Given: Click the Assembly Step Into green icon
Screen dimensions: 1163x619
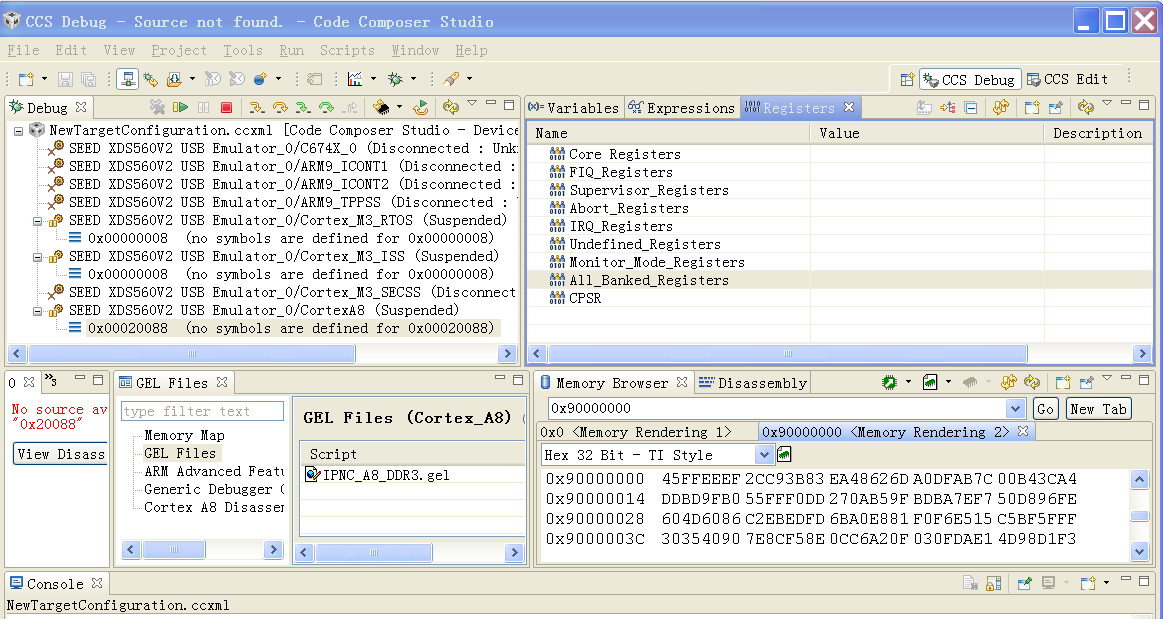Looking at the screenshot, I should click(303, 107).
